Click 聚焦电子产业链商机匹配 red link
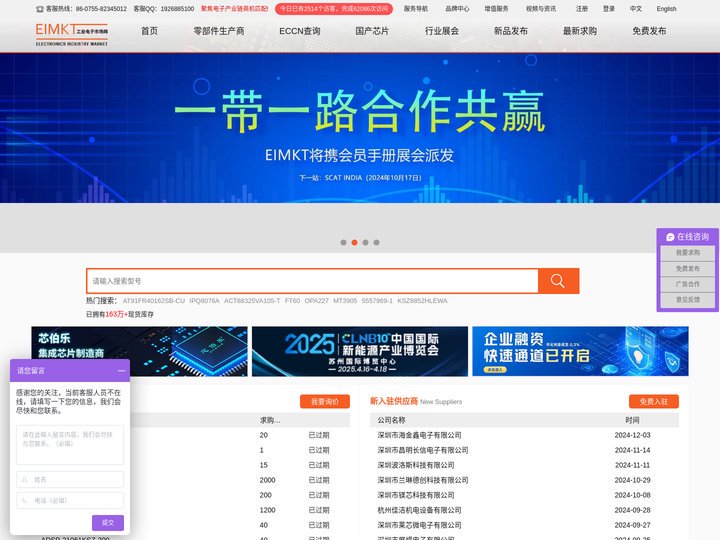 pyautogui.click(x=234, y=9)
